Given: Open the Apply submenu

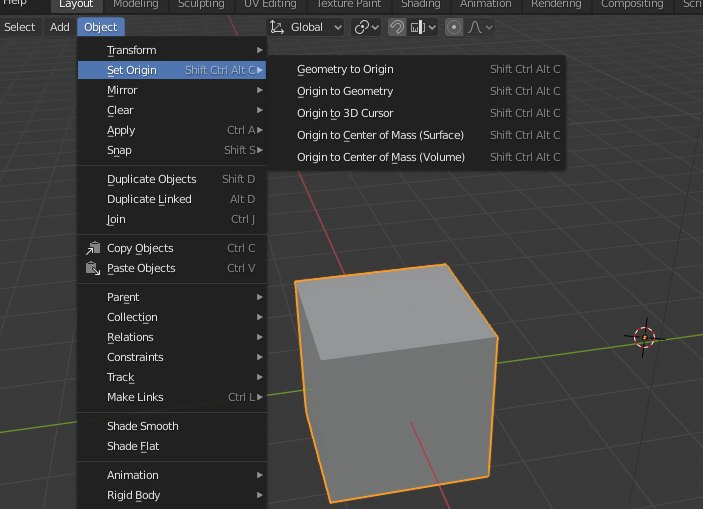Looking at the screenshot, I should pos(172,130).
